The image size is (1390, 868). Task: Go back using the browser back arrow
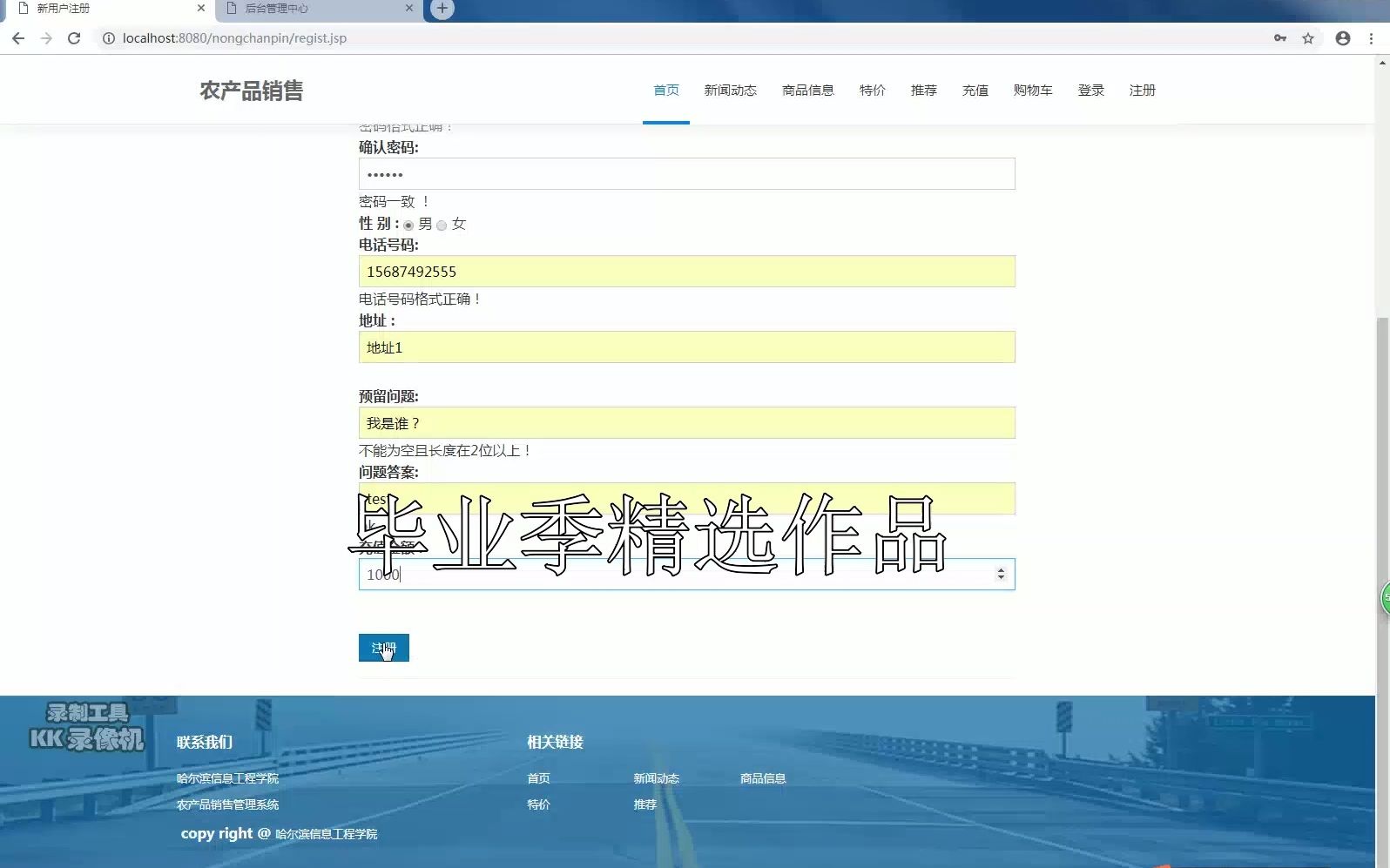[x=18, y=38]
